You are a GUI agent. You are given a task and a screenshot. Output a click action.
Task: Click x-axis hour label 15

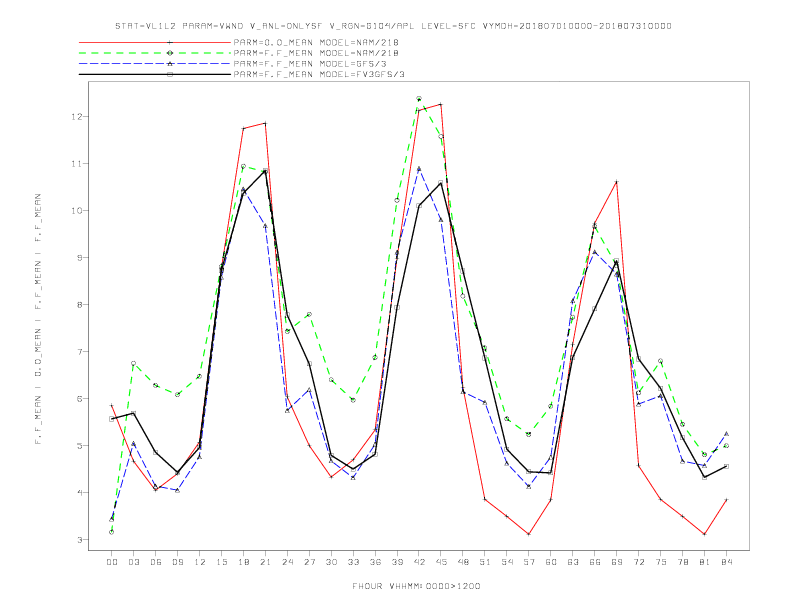221,562
